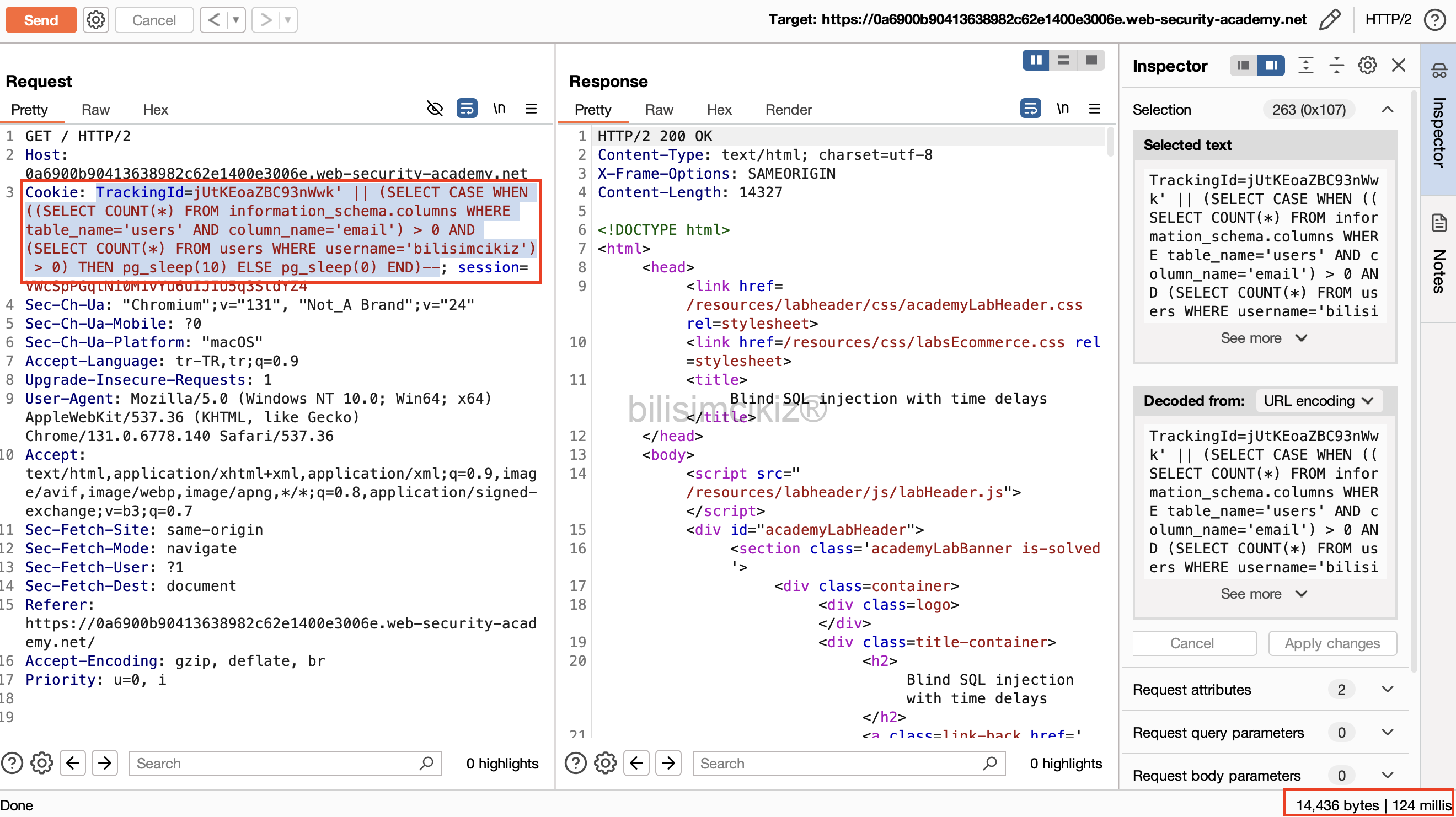The height and width of the screenshot is (817, 1456).
Task: Click Apply changes in the Inspector
Action: [x=1332, y=643]
